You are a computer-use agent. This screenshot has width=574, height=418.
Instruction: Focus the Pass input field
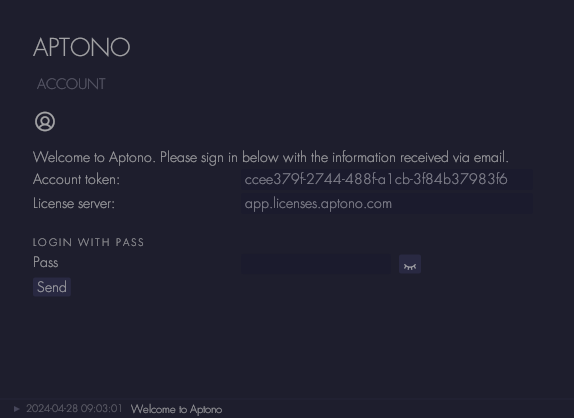pos(316,264)
